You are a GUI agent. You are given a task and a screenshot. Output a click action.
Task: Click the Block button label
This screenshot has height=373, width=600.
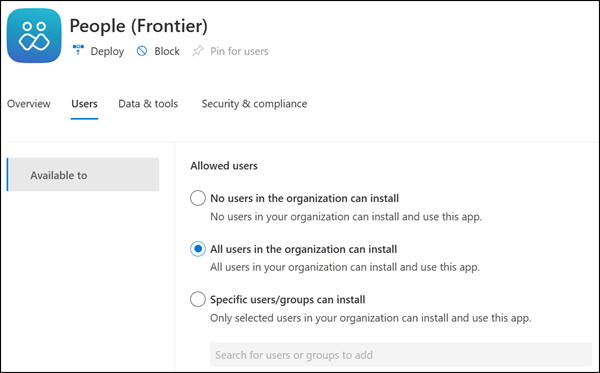167,51
